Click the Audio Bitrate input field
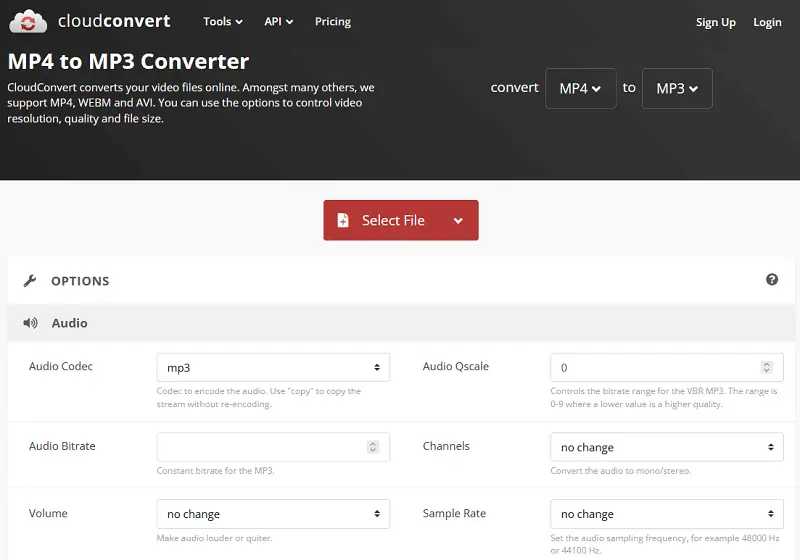800x560 pixels. click(x=273, y=447)
